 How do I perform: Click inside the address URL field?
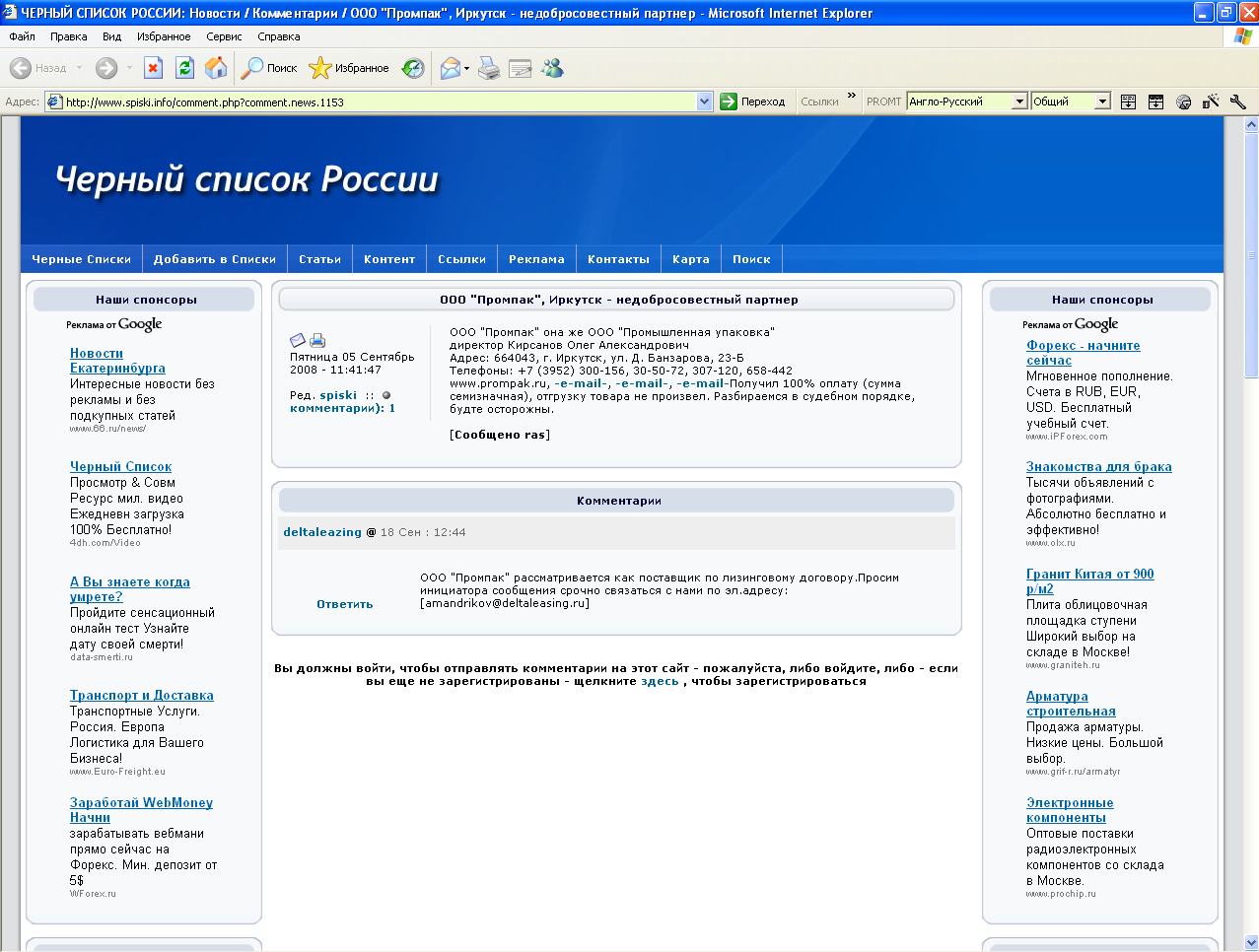(x=375, y=102)
